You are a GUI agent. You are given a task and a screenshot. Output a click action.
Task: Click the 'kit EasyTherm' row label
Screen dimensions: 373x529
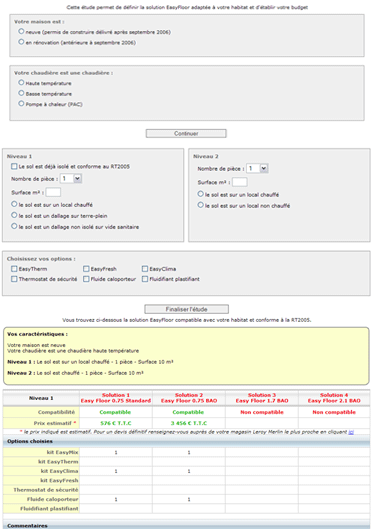(x=58, y=462)
